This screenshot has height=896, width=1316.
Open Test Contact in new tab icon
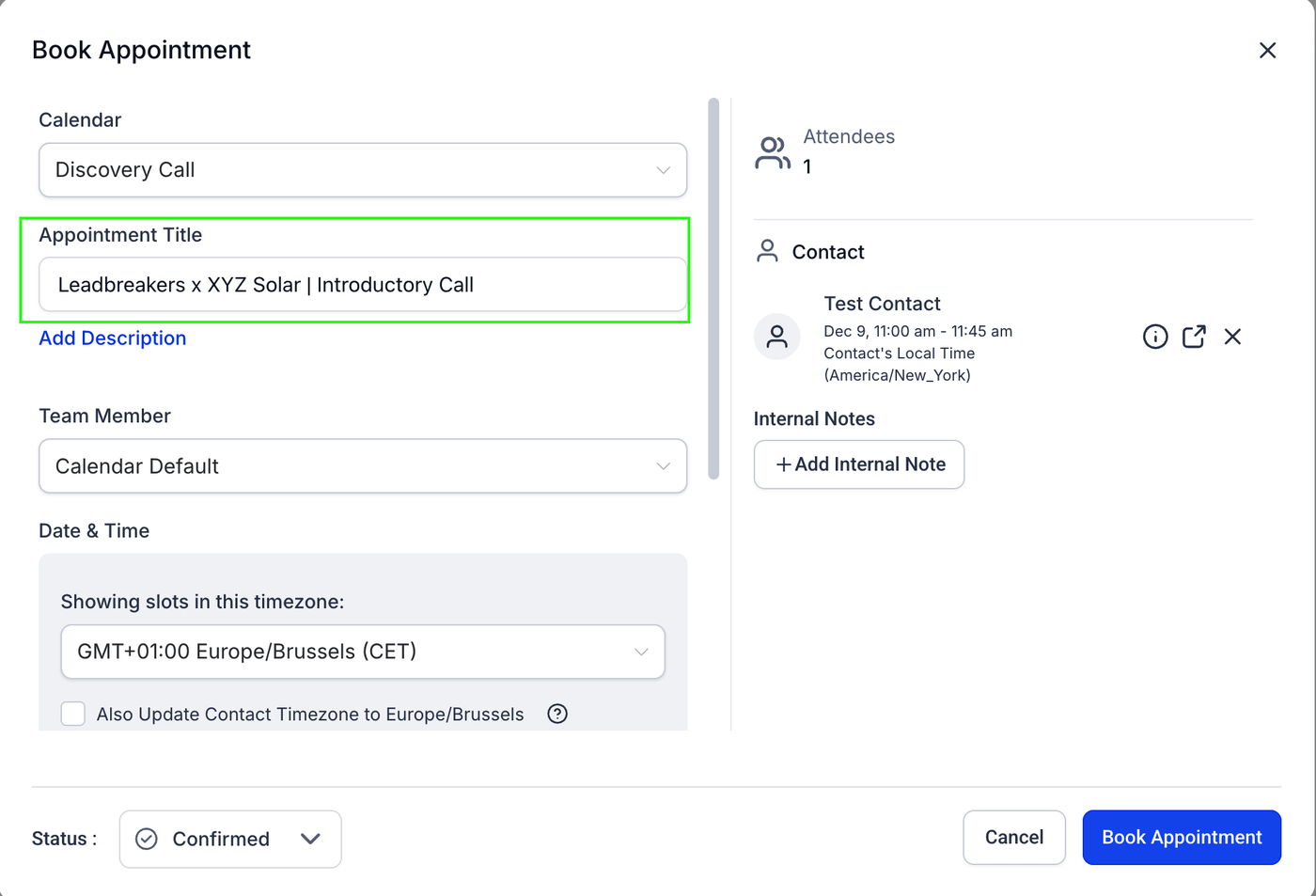tap(1194, 337)
